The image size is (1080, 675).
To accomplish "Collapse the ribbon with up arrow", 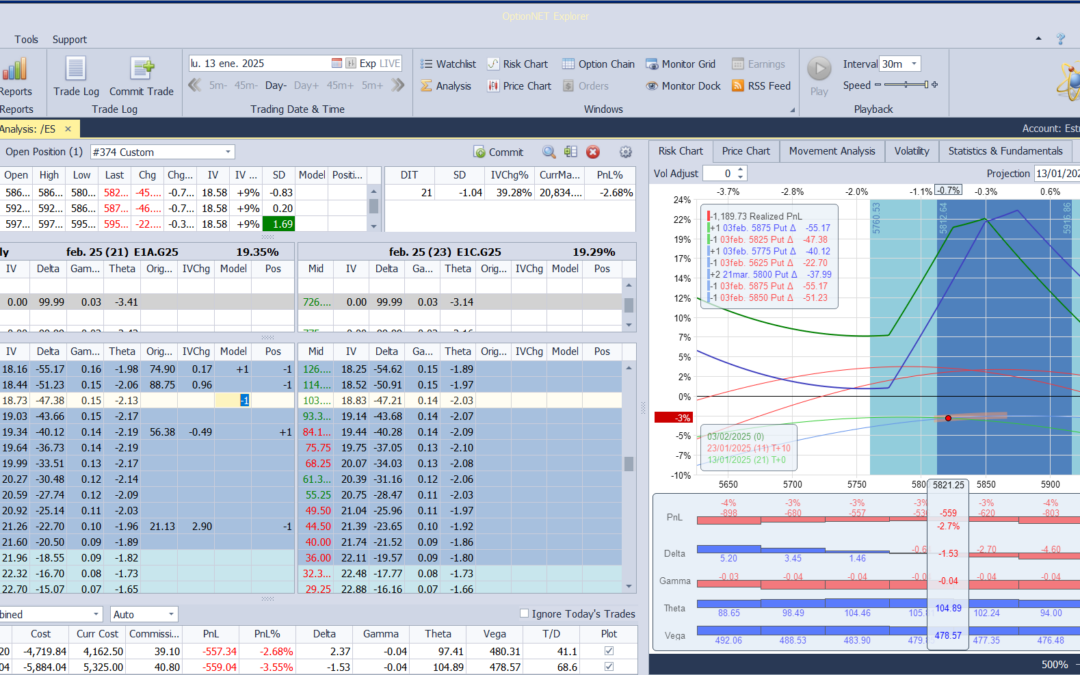I will [1039, 39].
